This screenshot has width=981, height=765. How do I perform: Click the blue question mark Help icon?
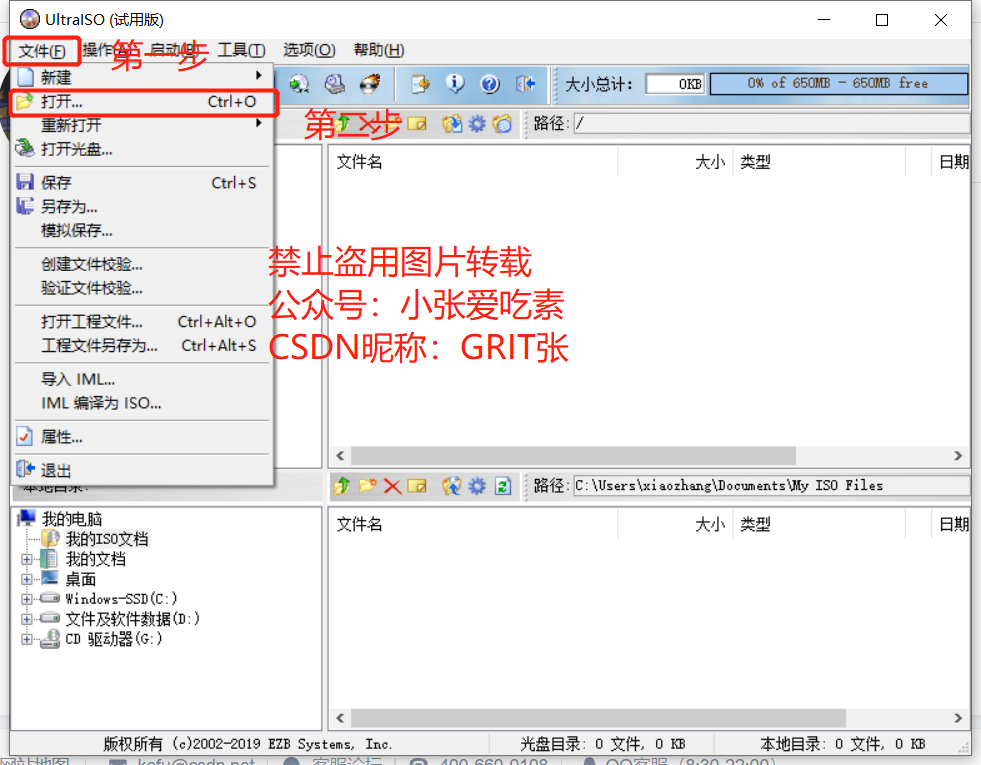coord(490,84)
